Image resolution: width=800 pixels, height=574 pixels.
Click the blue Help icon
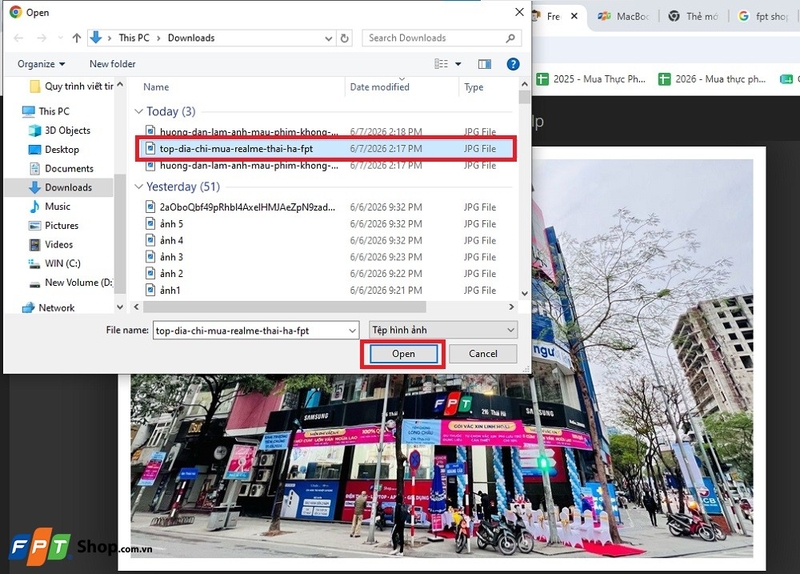(x=513, y=64)
